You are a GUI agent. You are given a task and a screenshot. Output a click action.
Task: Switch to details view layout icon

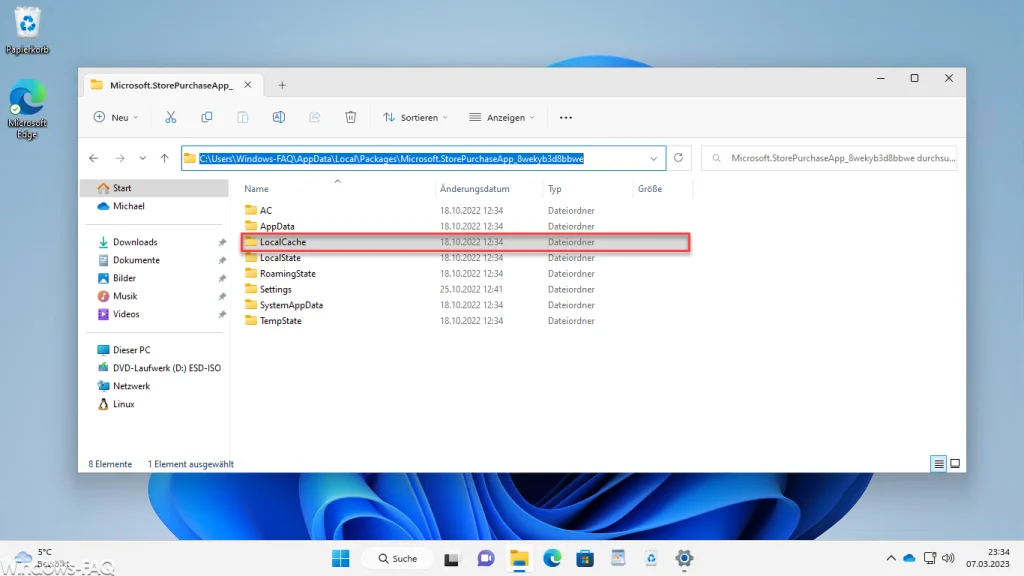[x=938, y=464]
